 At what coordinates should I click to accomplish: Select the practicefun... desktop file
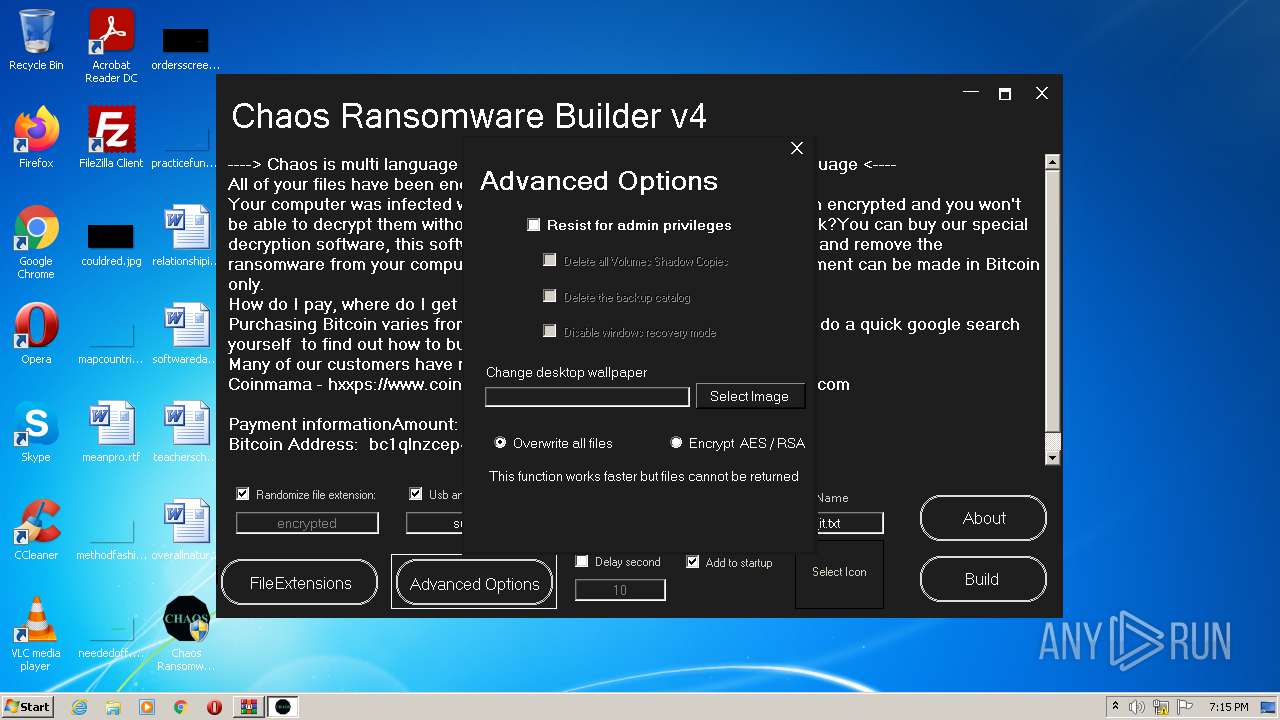pyautogui.click(x=186, y=144)
